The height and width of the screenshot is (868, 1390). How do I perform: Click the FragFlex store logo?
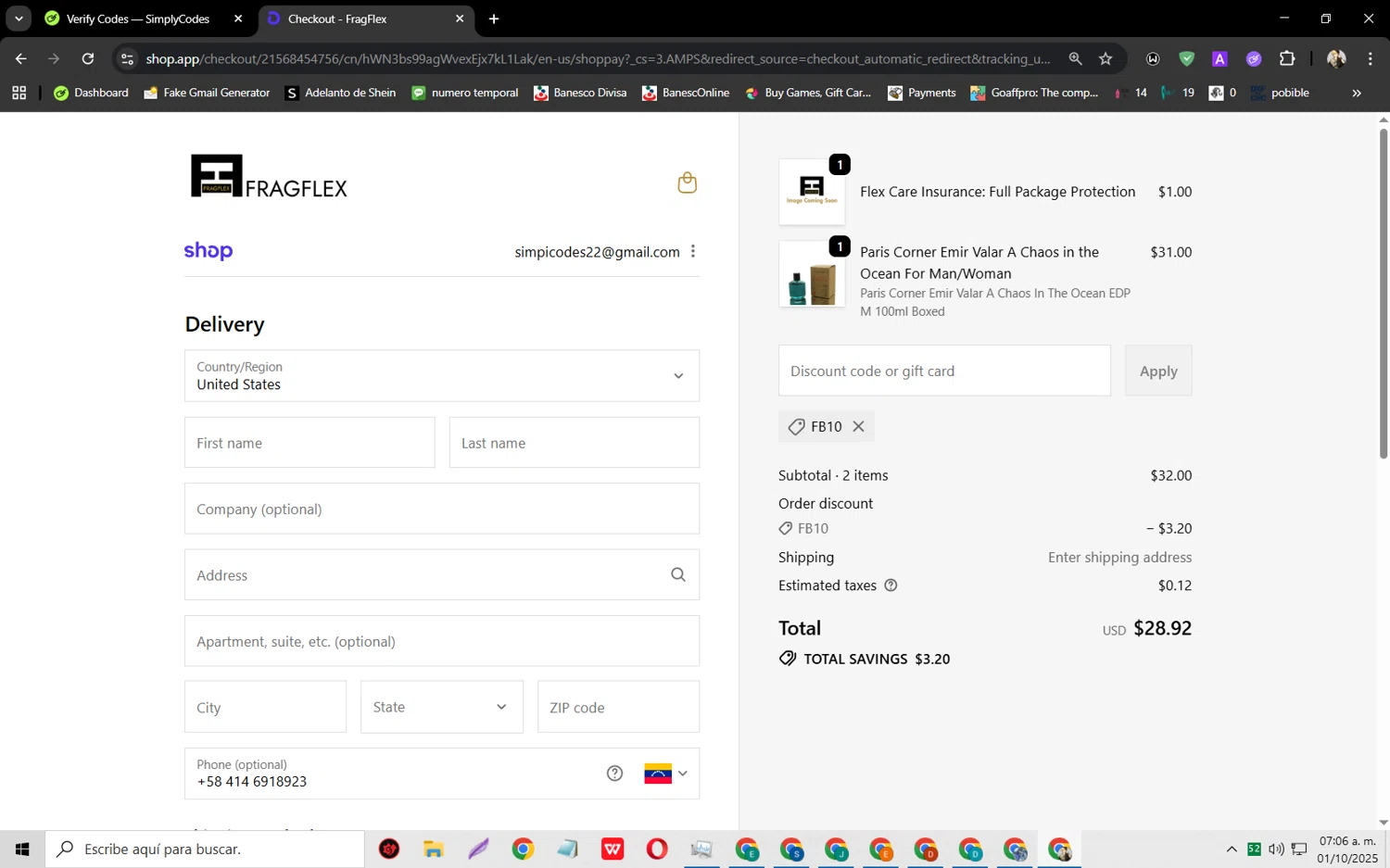[x=269, y=176]
